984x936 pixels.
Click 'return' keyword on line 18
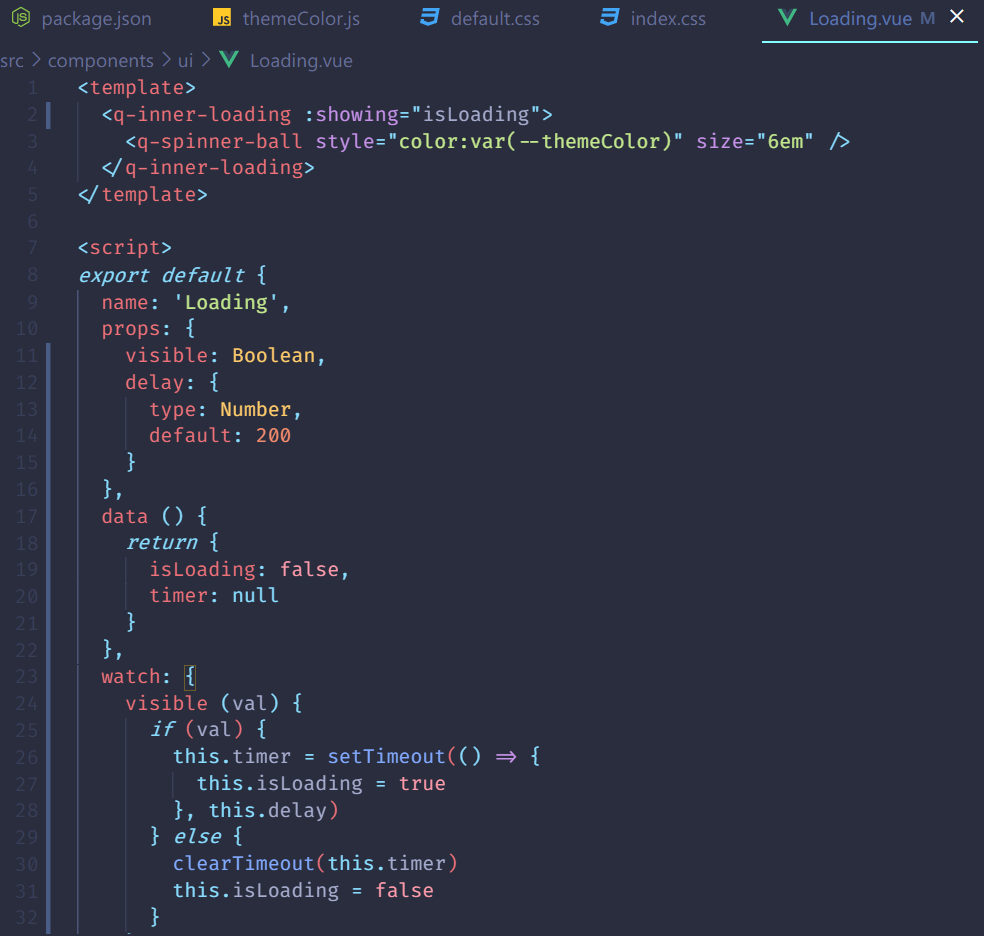pos(162,542)
